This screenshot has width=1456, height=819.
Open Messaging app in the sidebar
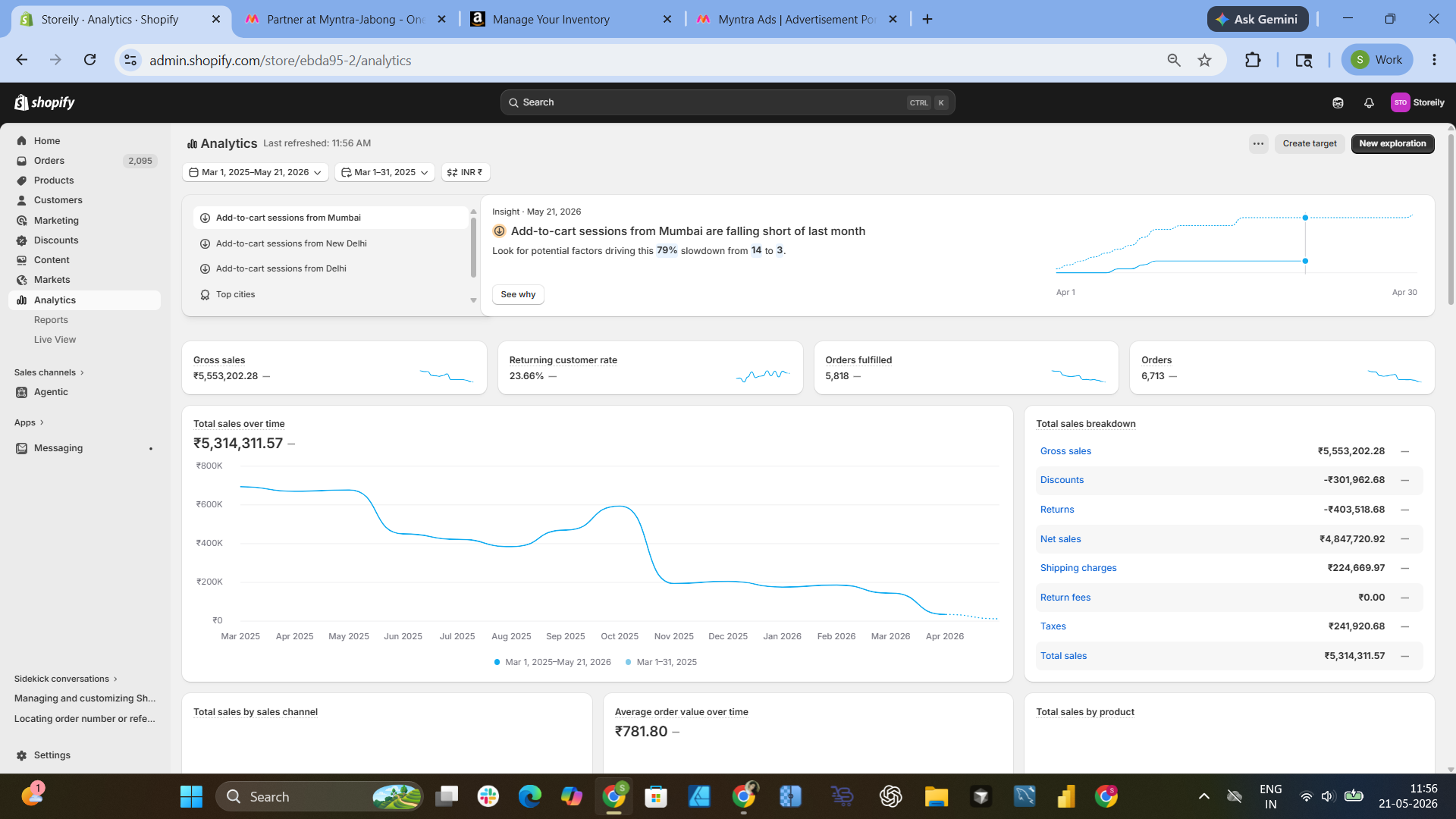click(x=58, y=448)
